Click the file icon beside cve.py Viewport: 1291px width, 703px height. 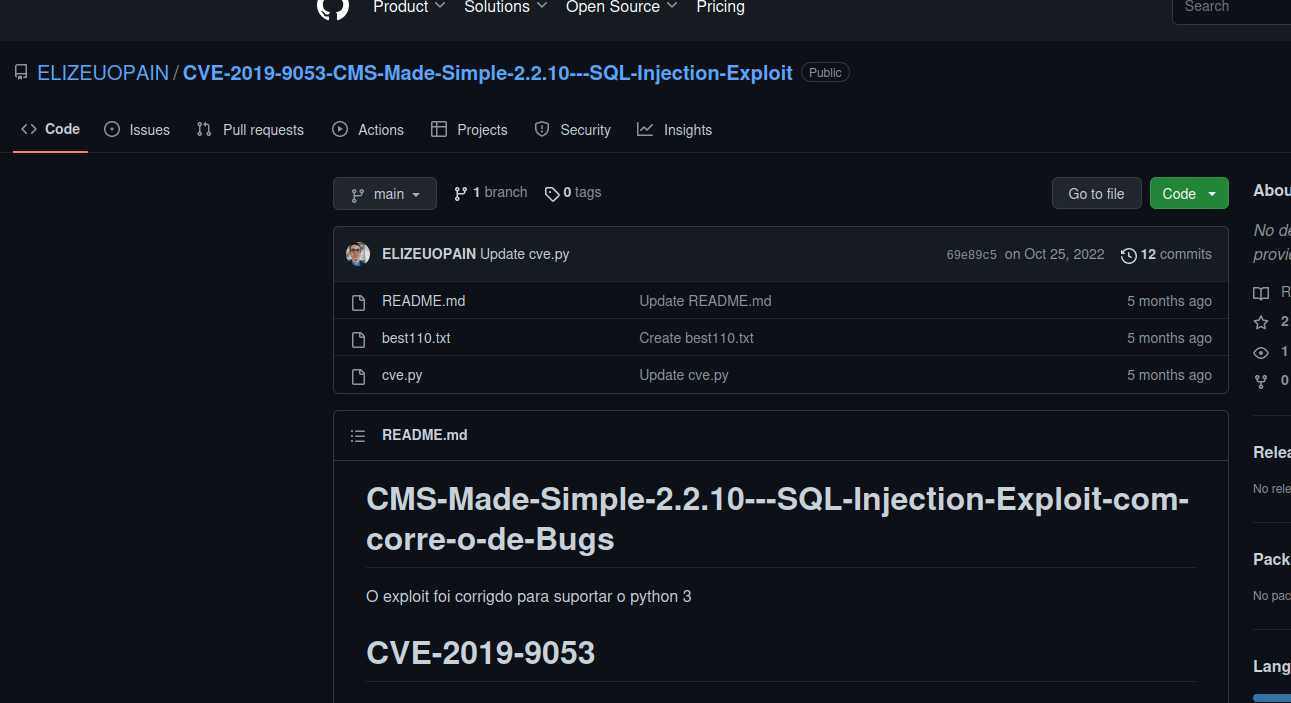point(359,376)
